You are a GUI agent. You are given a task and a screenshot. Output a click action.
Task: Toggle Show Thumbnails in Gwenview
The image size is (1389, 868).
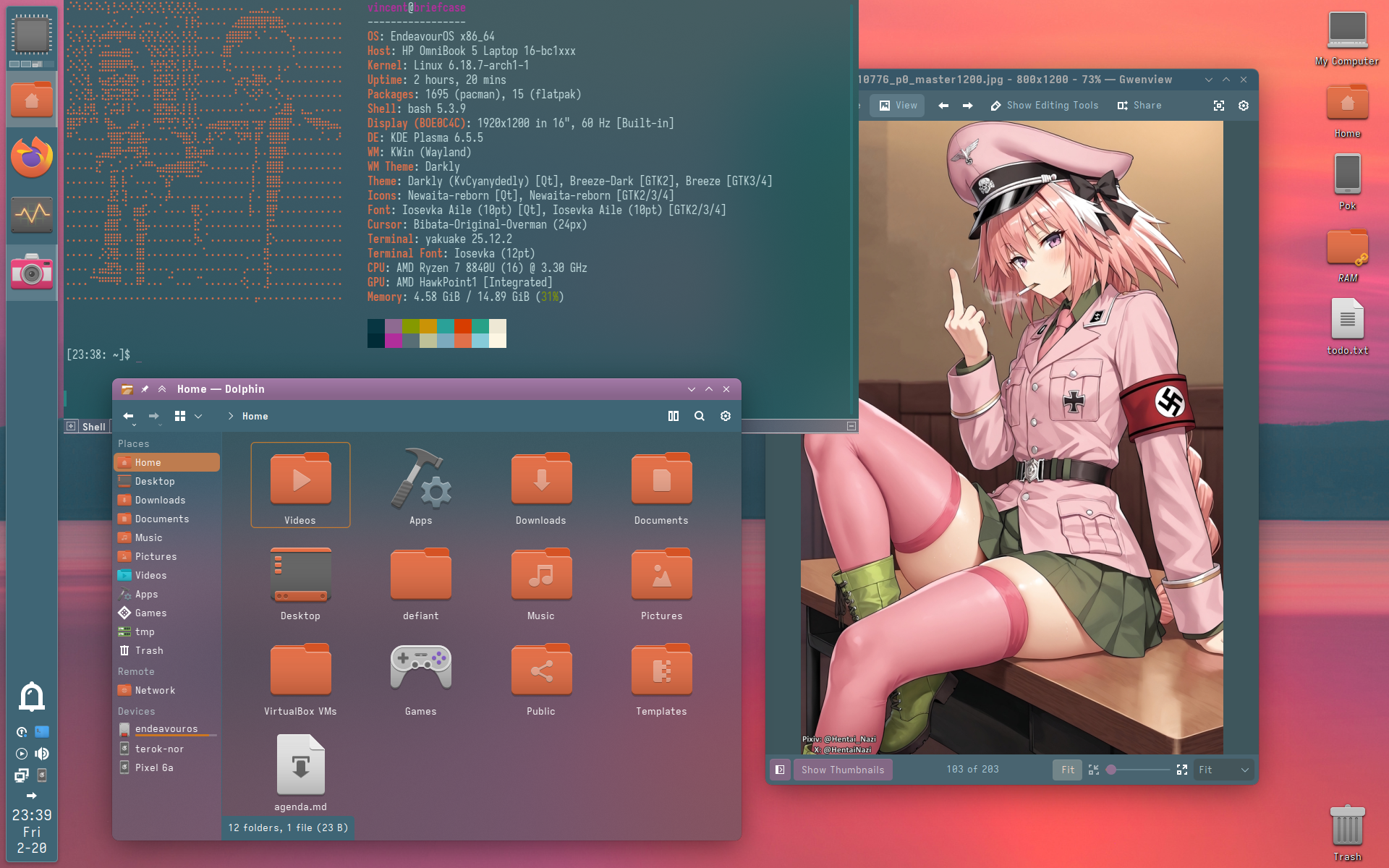pyautogui.click(x=842, y=770)
